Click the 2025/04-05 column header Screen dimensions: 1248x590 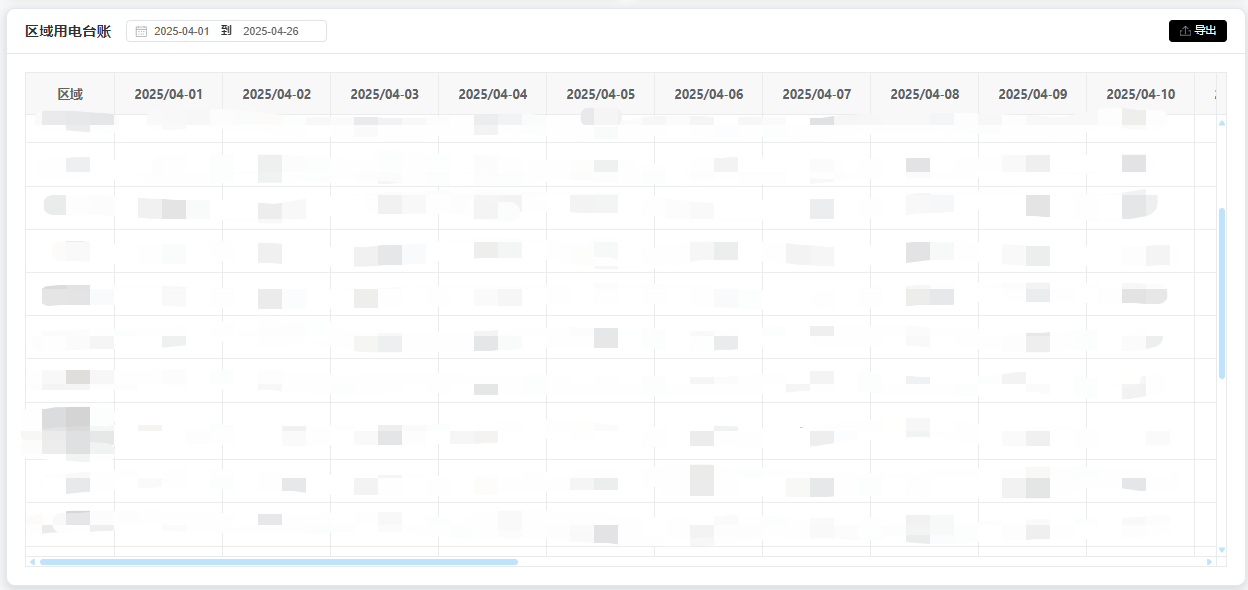pos(600,94)
